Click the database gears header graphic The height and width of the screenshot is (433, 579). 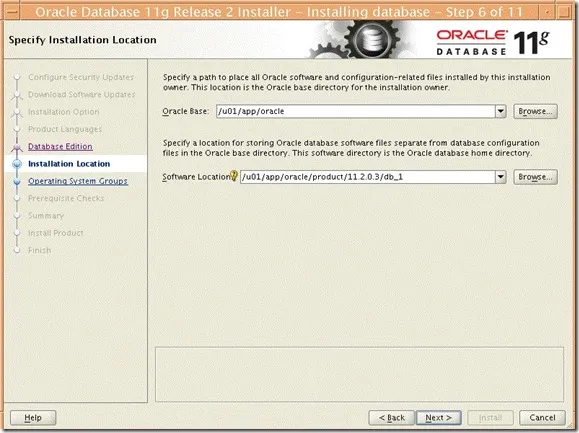pyautogui.click(x=357, y=39)
